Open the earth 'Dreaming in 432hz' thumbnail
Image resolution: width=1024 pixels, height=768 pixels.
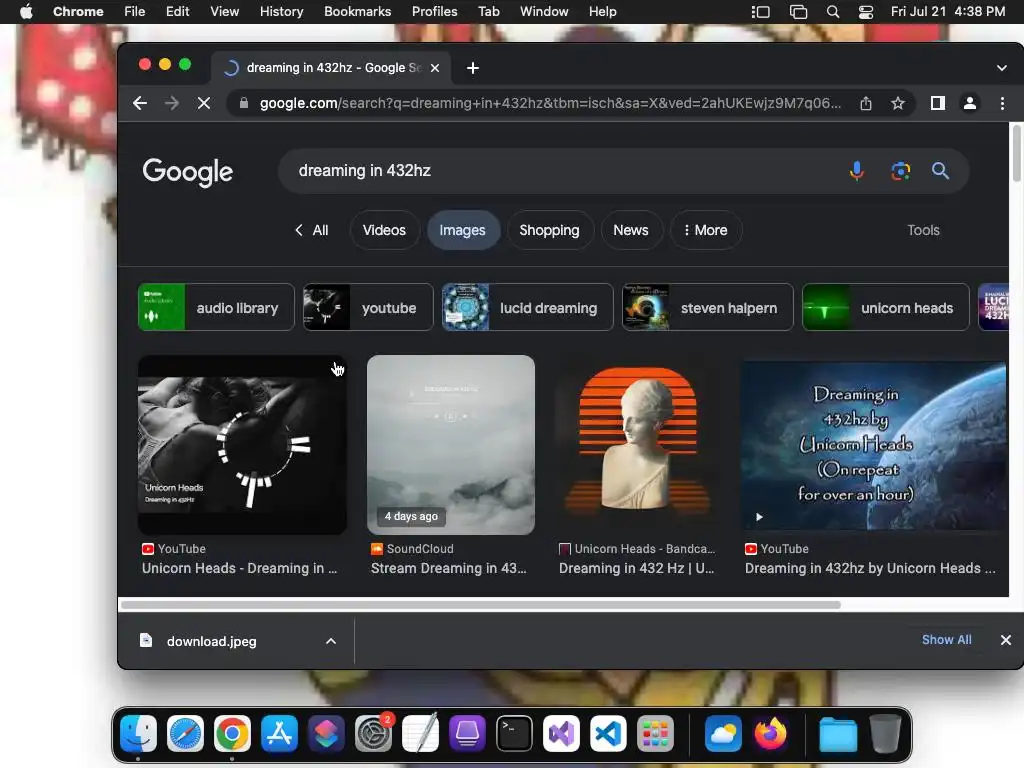874,445
